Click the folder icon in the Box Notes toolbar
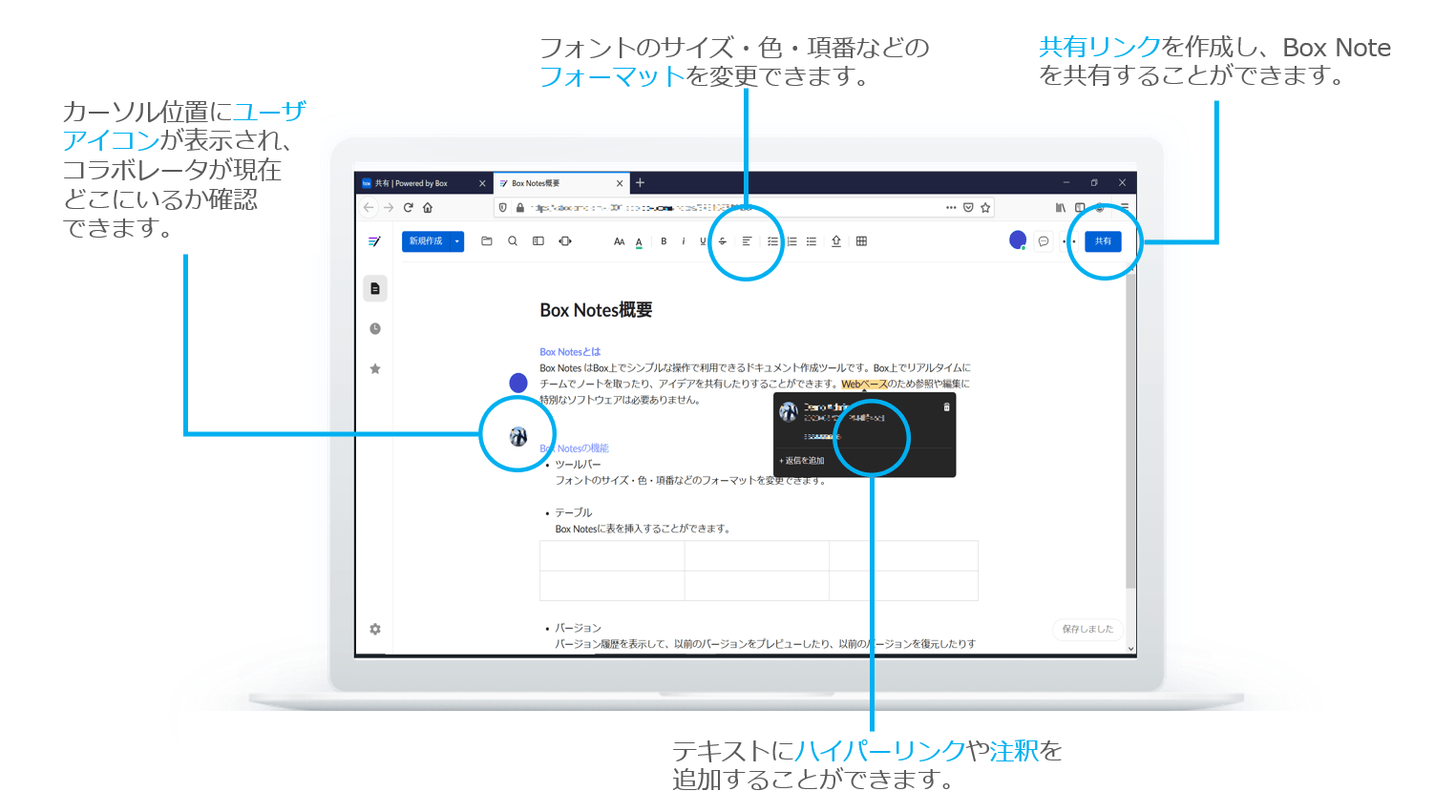Screen dimensions: 1456x812 click(x=487, y=240)
